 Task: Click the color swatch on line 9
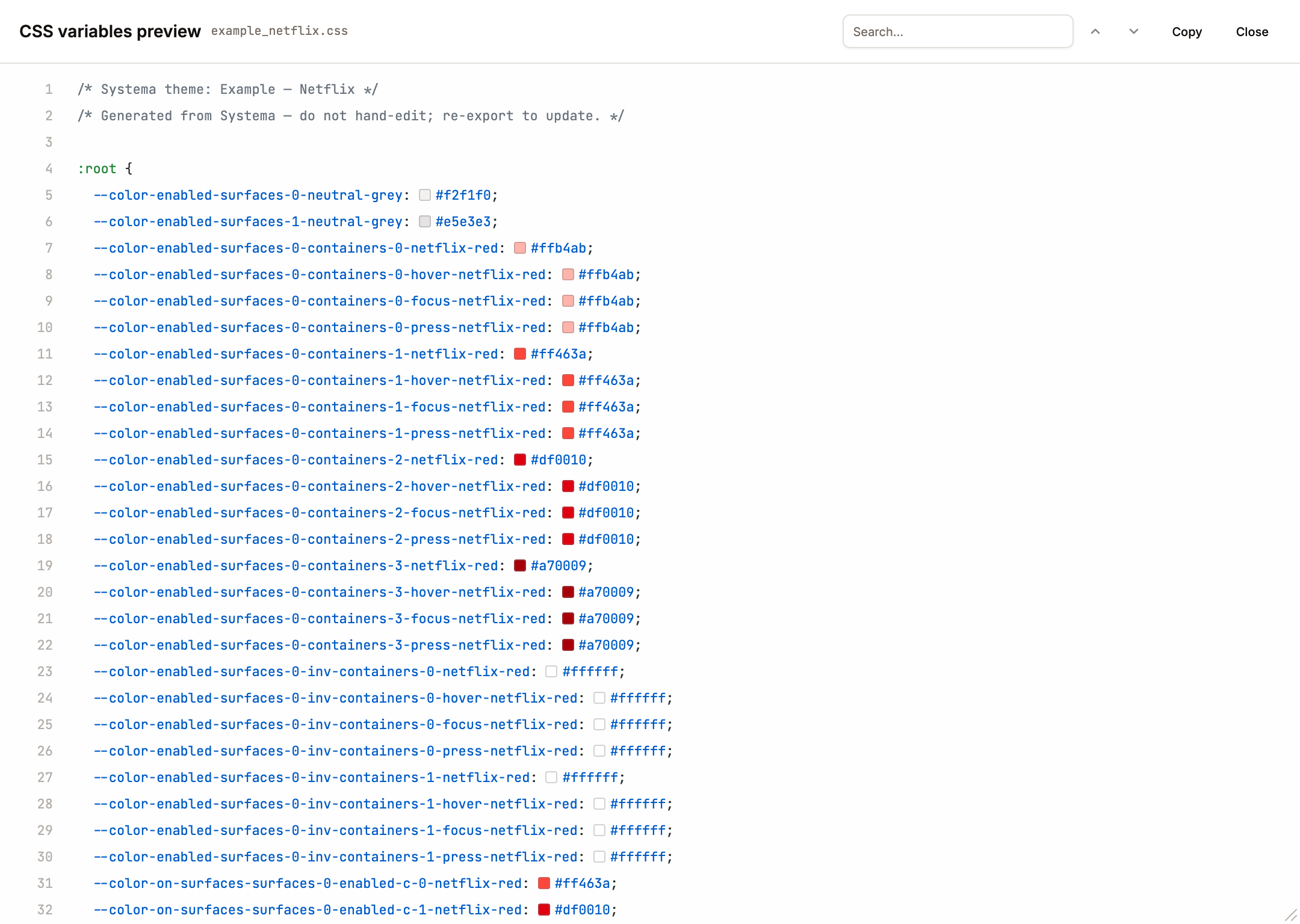(x=568, y=301)
